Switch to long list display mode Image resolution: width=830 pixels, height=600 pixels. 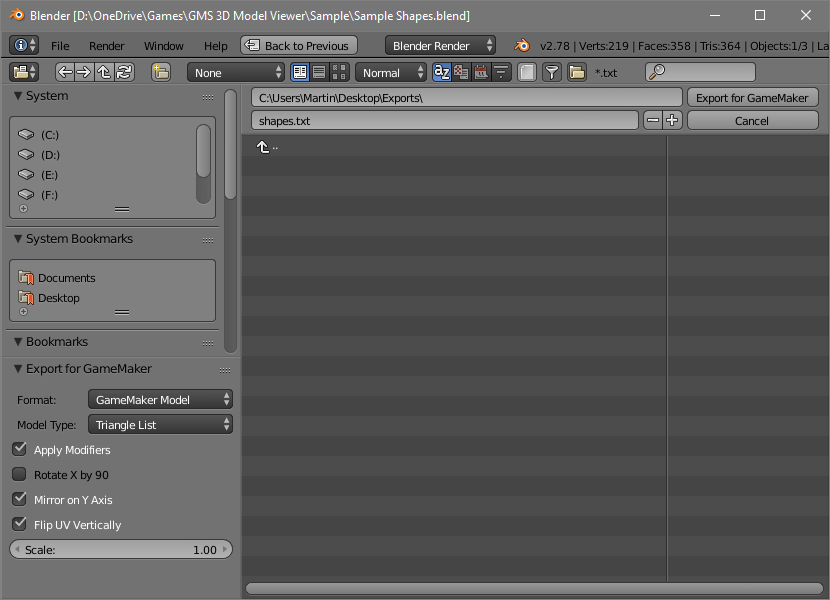319,72
